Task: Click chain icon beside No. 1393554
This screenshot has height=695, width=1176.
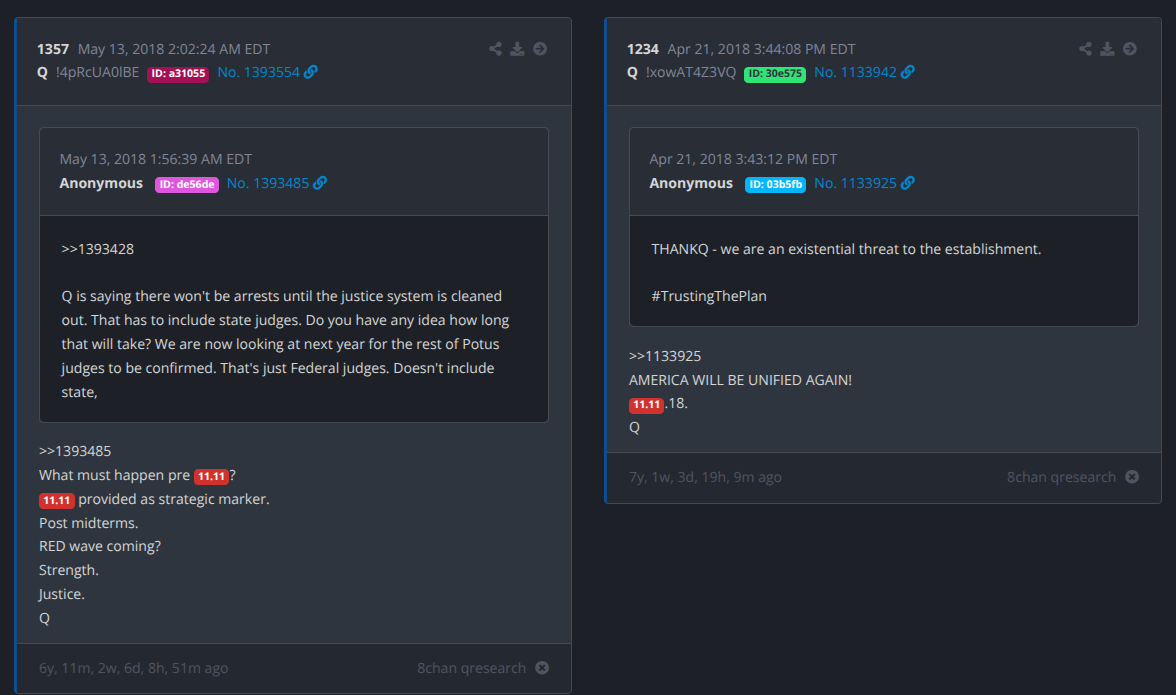Action: pos(310,72)
